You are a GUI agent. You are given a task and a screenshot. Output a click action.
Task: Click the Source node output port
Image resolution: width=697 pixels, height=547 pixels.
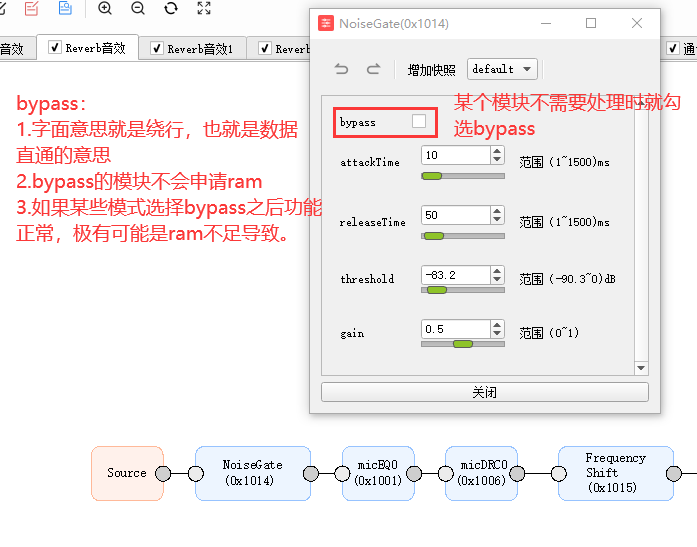coord(163,474)
